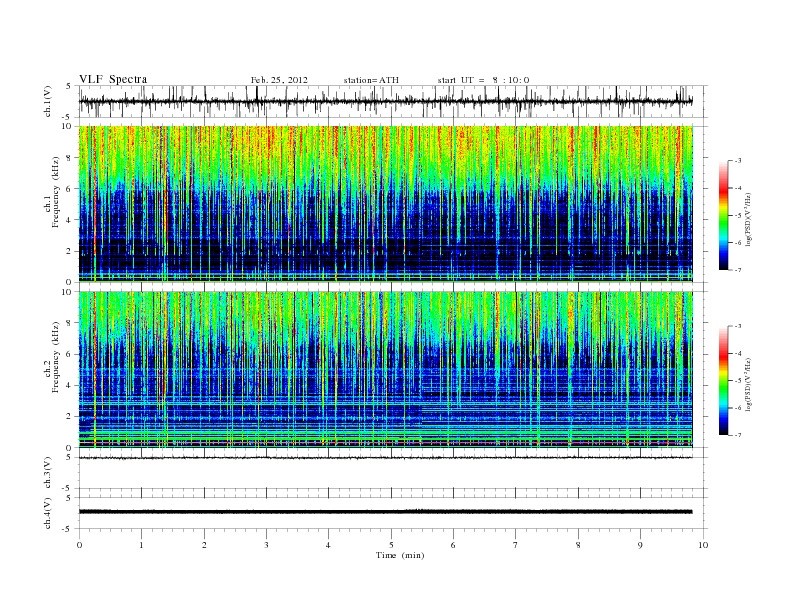Click the ch.2 spectrogram plot
The image size is (792, 612).
tap(386, 370)
